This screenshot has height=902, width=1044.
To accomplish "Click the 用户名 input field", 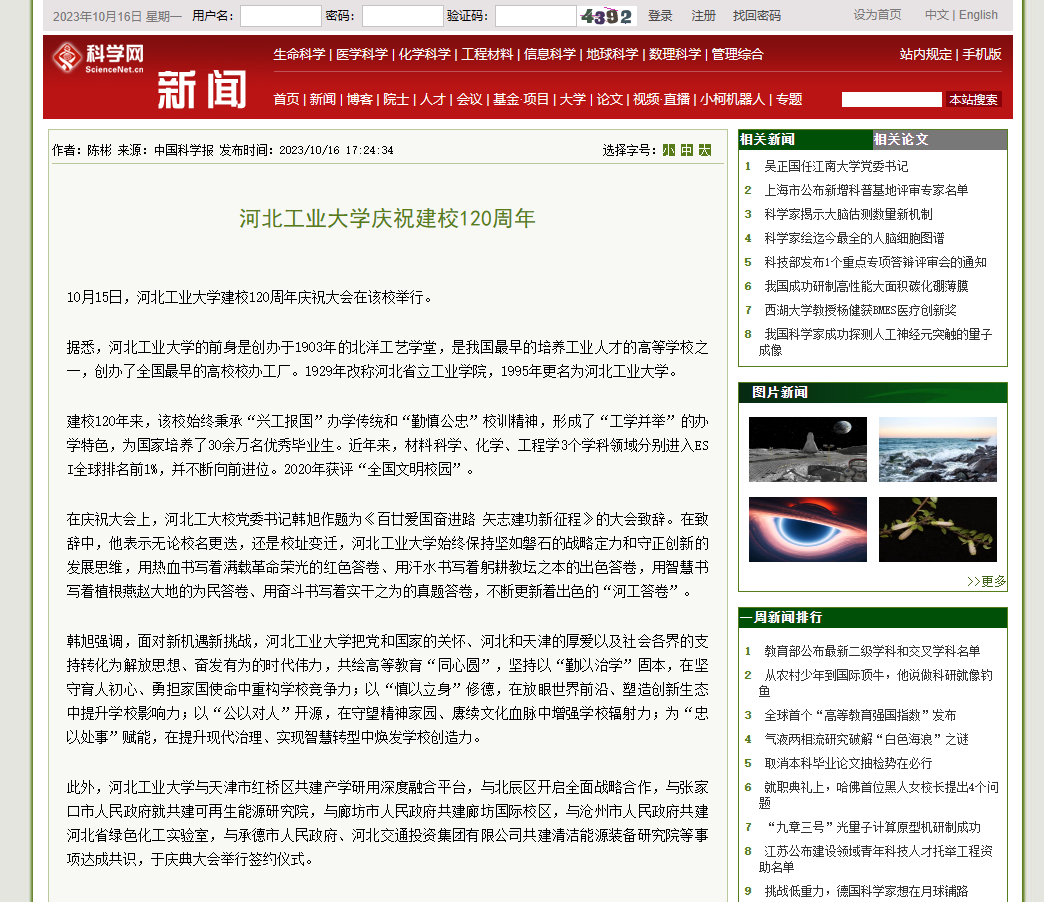I will [x=280, y=16].
